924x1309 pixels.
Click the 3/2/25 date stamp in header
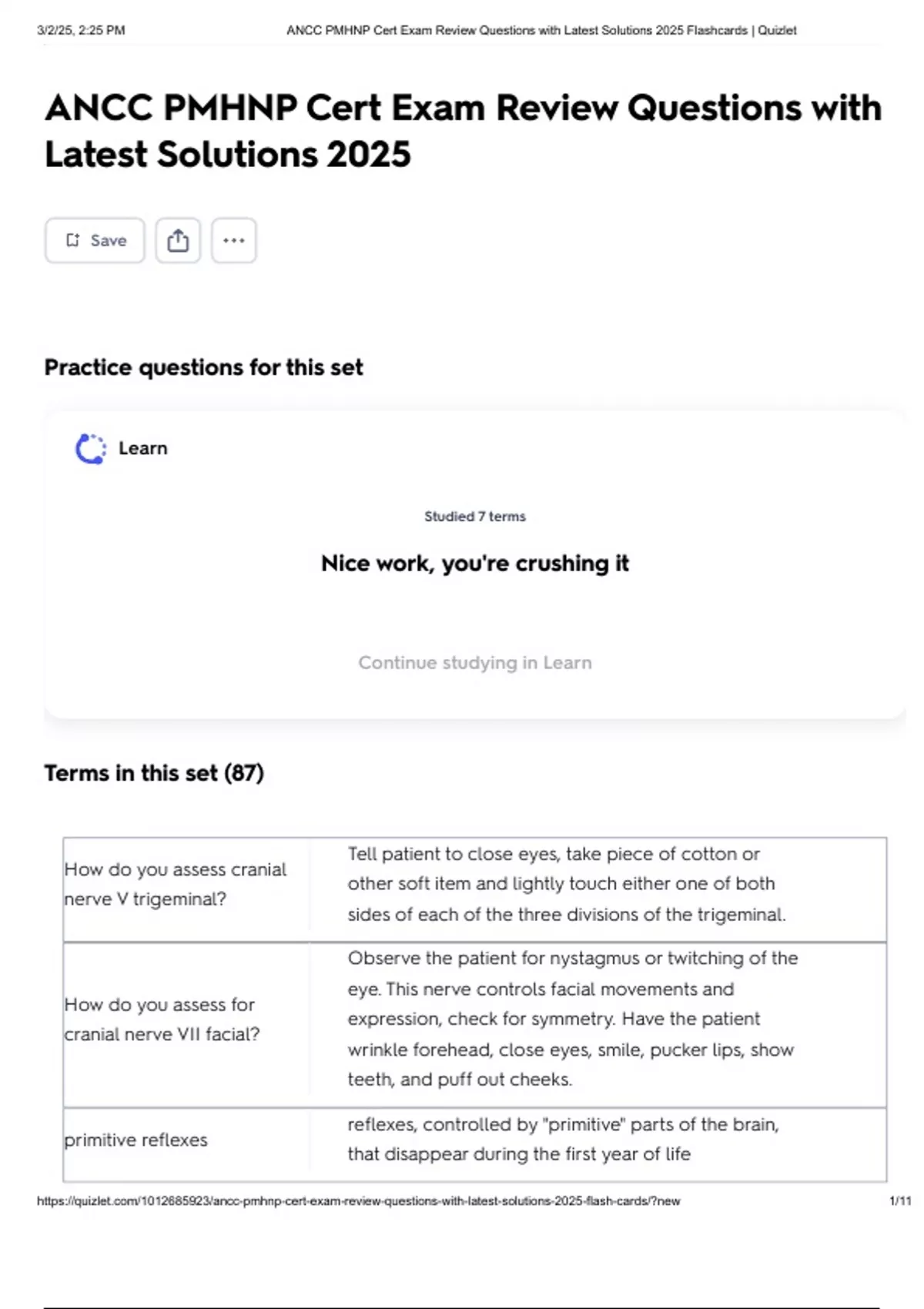(x=81, y=30)
